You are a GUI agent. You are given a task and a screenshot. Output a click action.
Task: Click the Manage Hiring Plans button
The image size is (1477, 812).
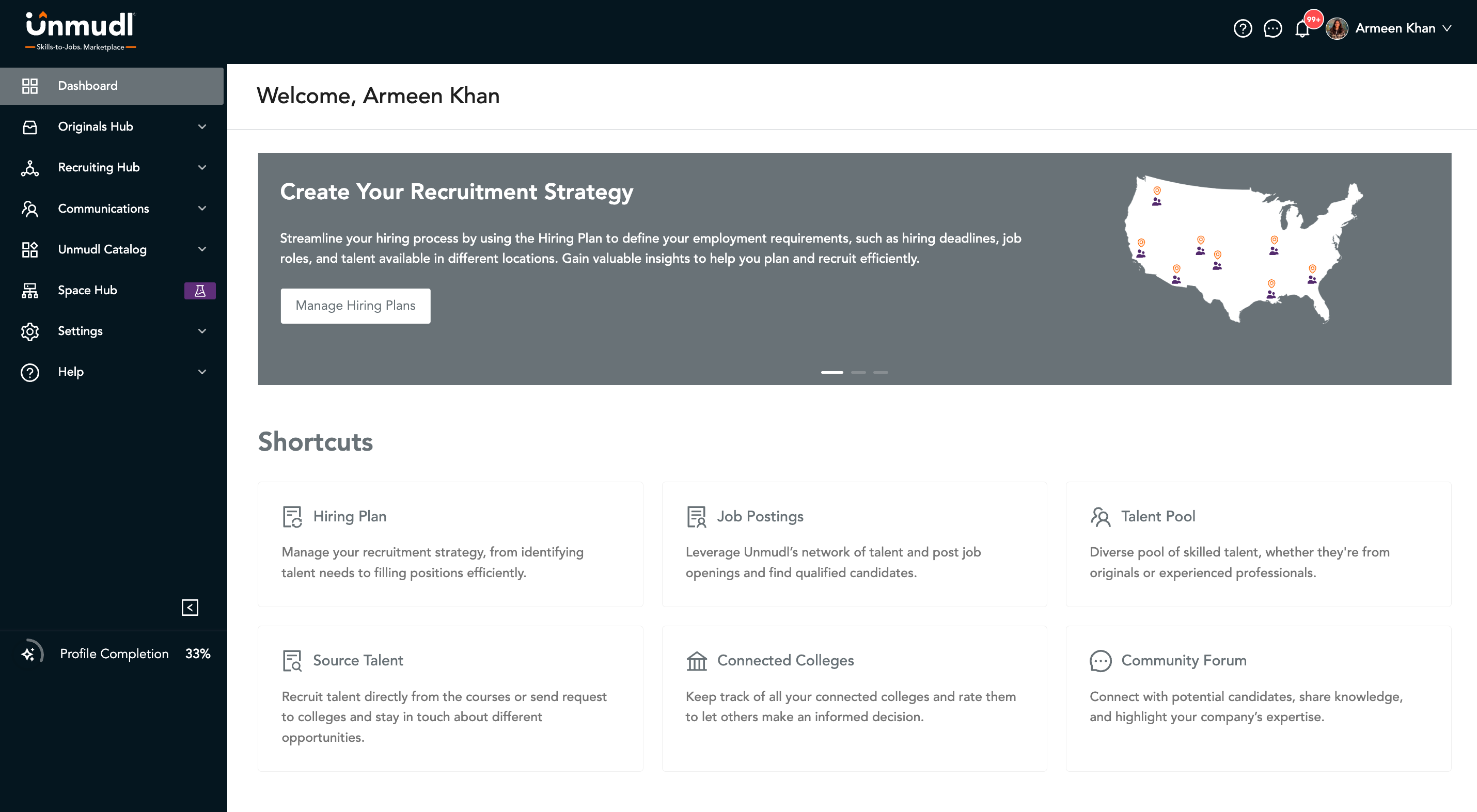[x=355, y=306]
